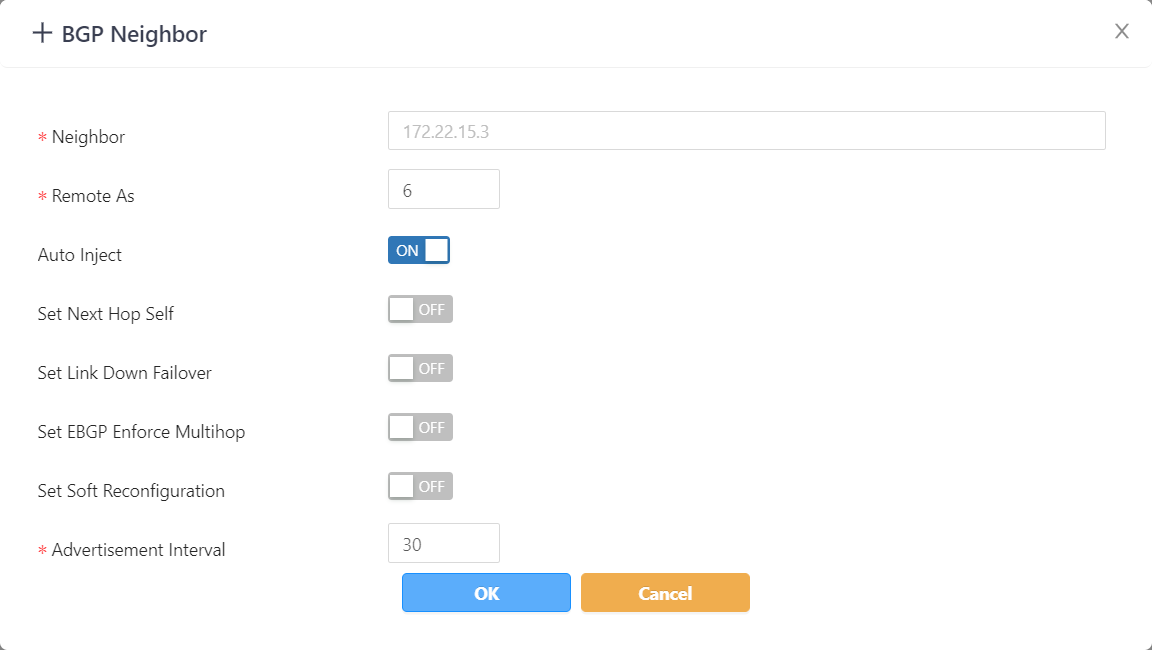Screen dimensions: 1152x650
Task: Click the Remote As label text
Action: click(x=93, y=196)
